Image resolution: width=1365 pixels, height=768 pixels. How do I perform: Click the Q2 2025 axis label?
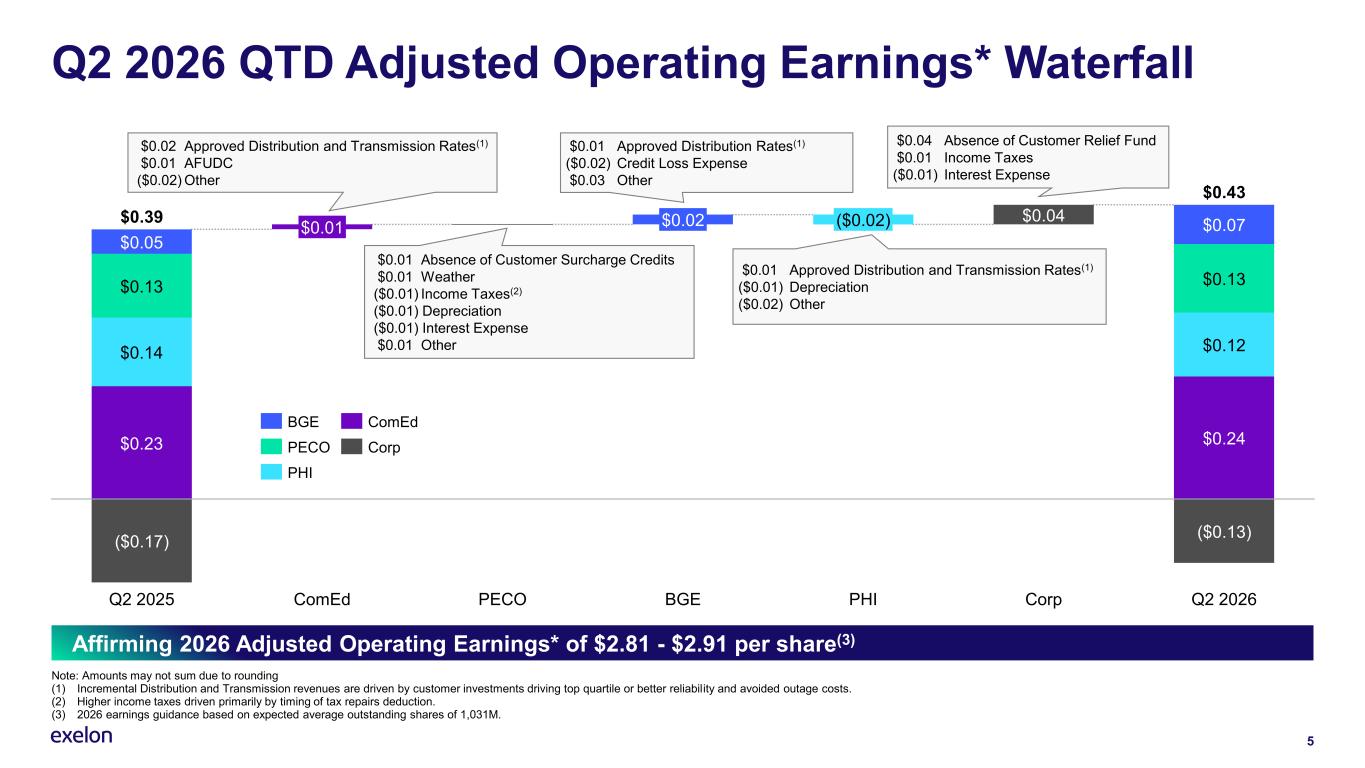141,600
